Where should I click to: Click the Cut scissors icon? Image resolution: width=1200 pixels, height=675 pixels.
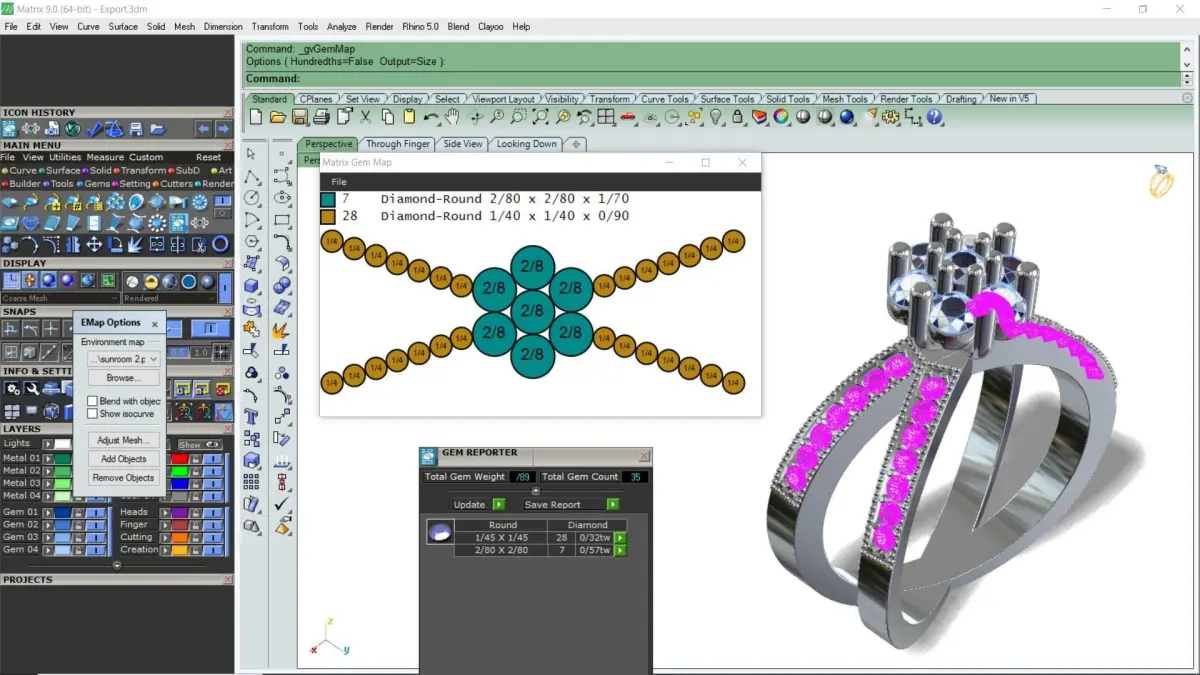pos(366,117)
